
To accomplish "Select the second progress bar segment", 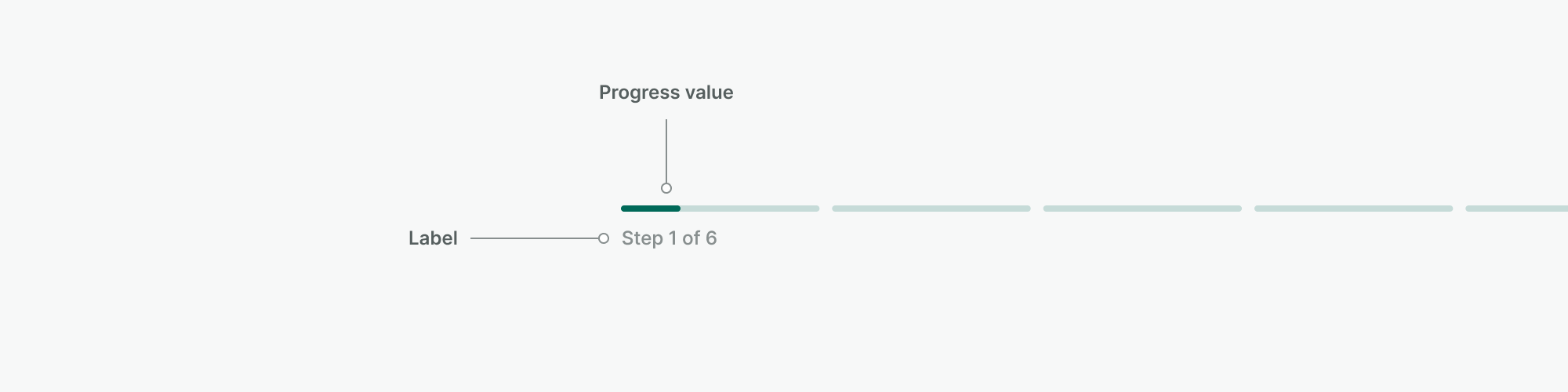I will tap(931, 209).
